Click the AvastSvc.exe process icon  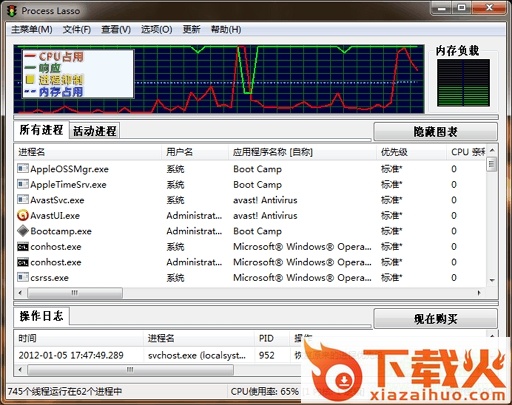pyautogui.click(x=23, y=200)
